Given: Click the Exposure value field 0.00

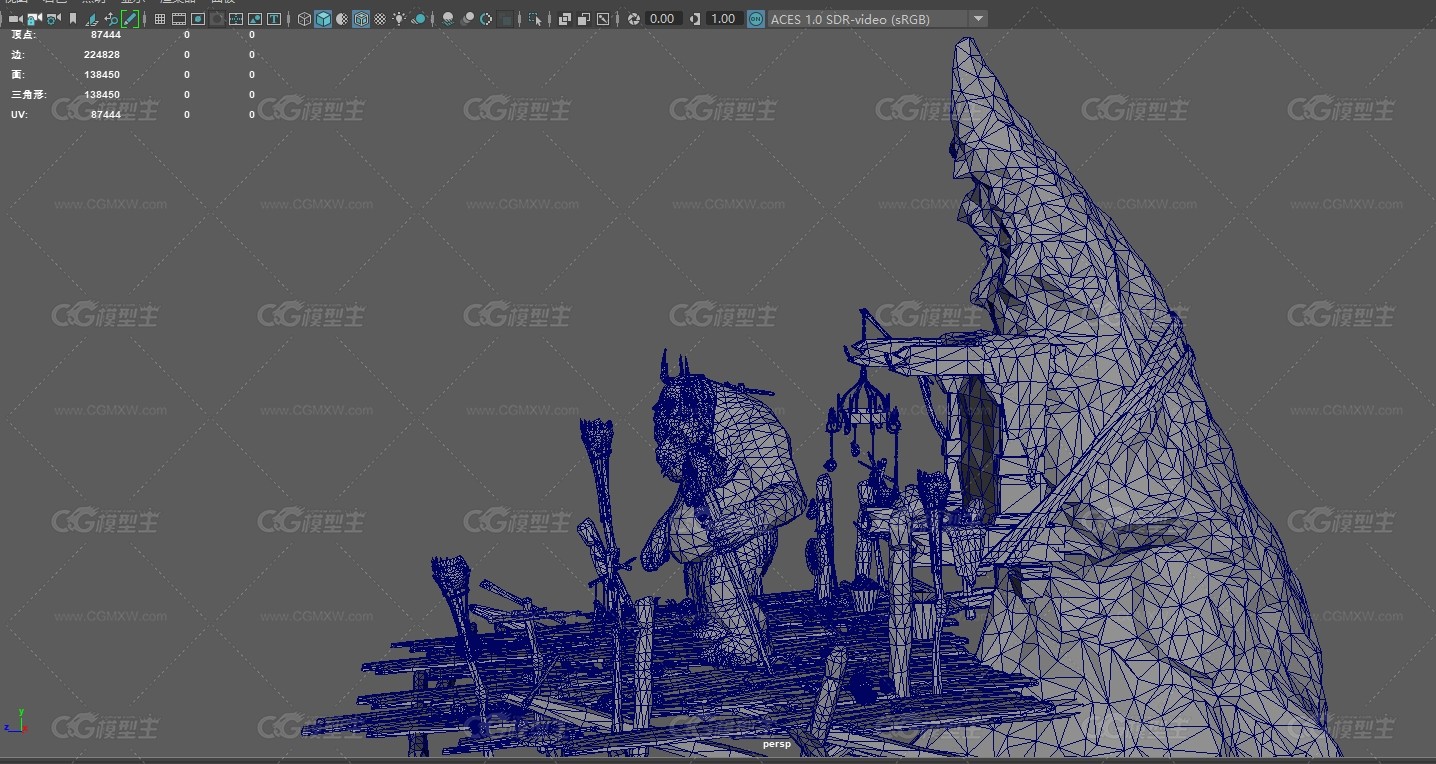Looking at the screenshot, I should coord(663,19).
